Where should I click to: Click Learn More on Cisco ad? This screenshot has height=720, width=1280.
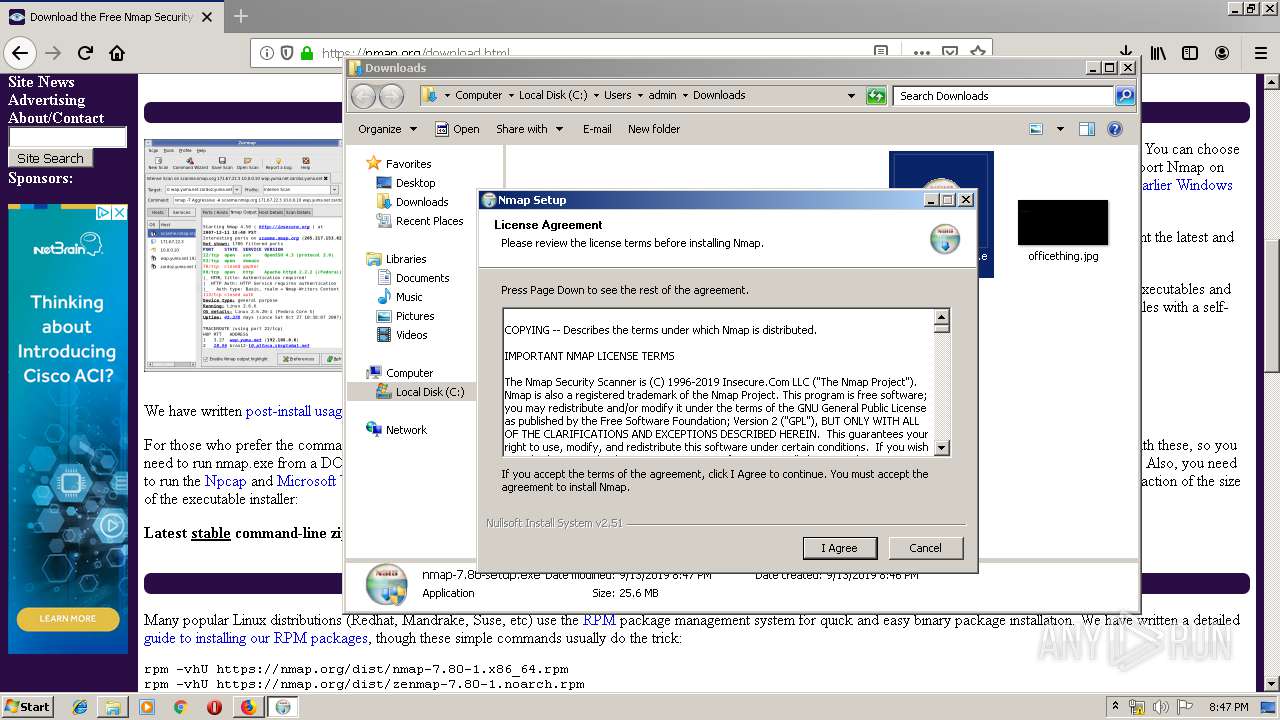(67, 618)
